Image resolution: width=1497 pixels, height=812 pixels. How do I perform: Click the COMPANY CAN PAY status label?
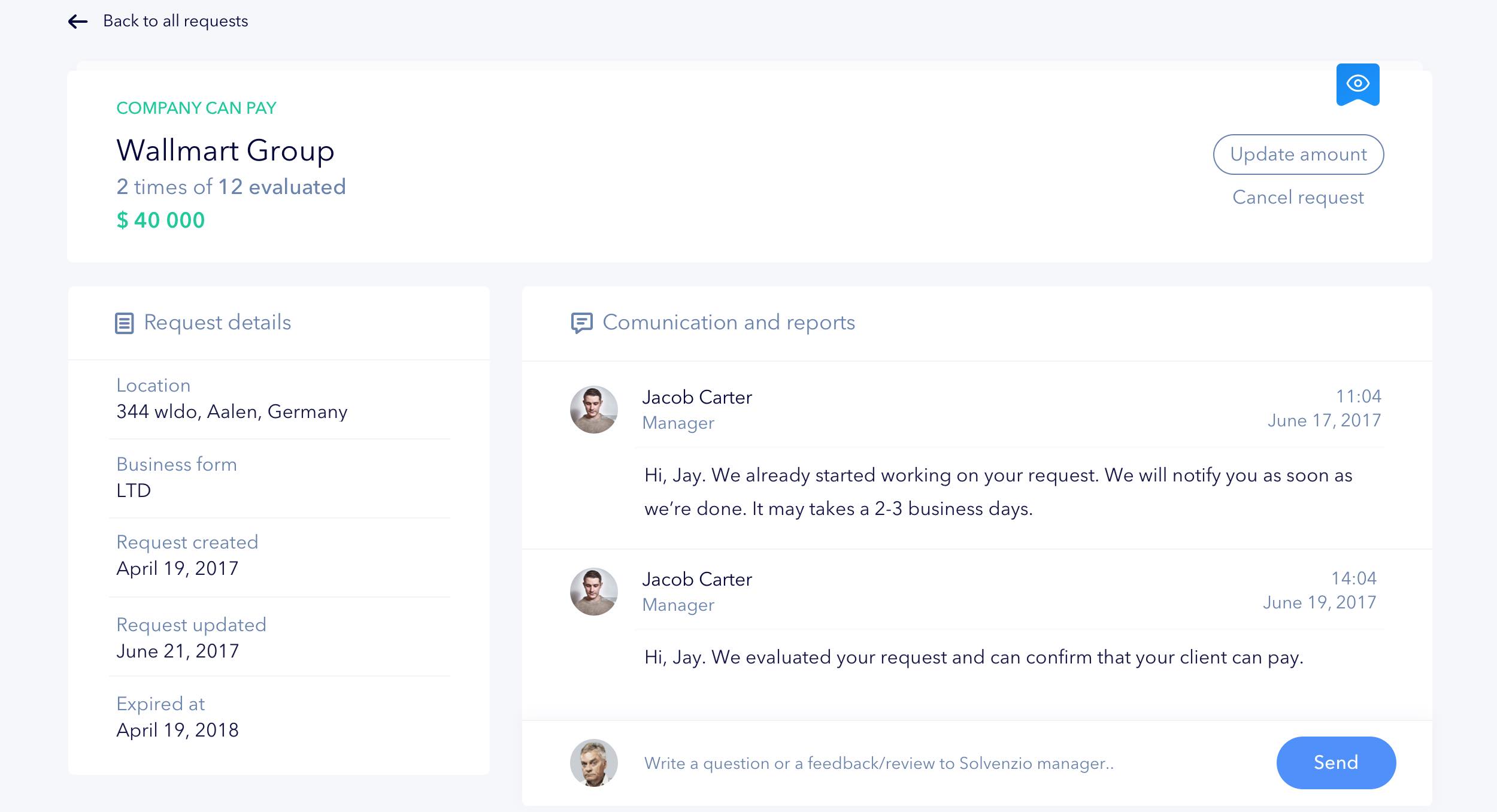tap(196, 108)
